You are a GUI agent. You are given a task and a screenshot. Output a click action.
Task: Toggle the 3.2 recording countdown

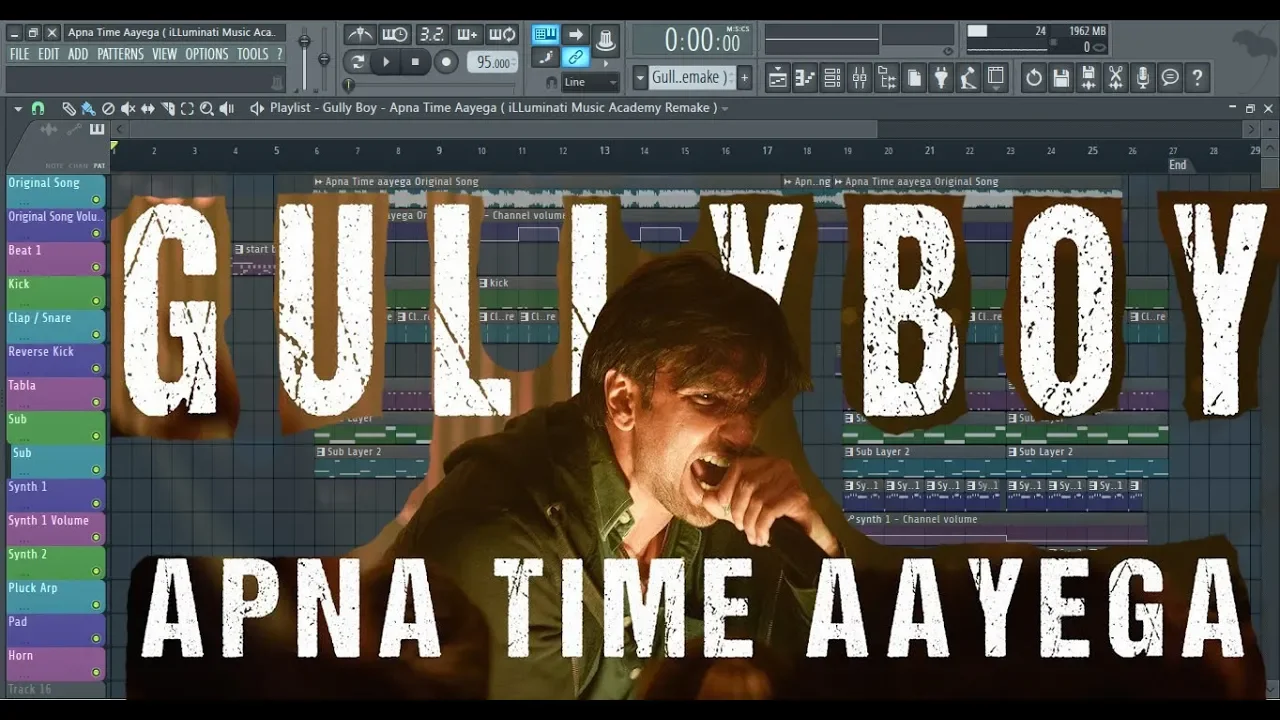click(431, 34)
